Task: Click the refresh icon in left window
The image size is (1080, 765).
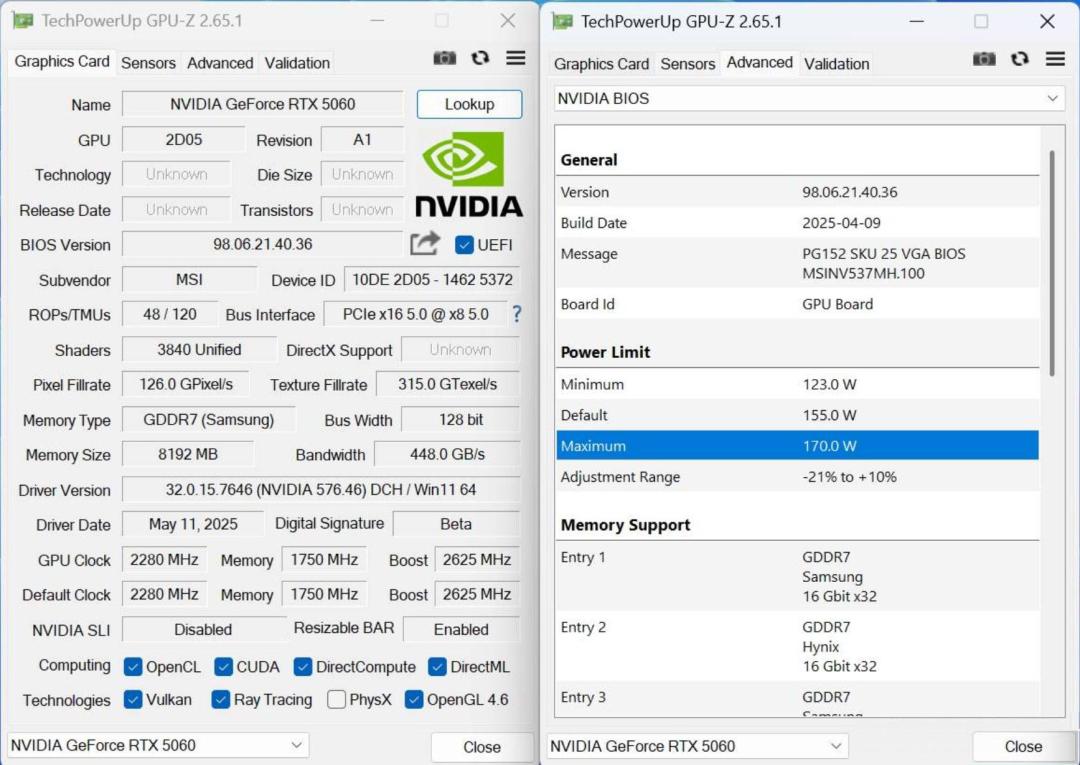Action: tap(480, 58)
